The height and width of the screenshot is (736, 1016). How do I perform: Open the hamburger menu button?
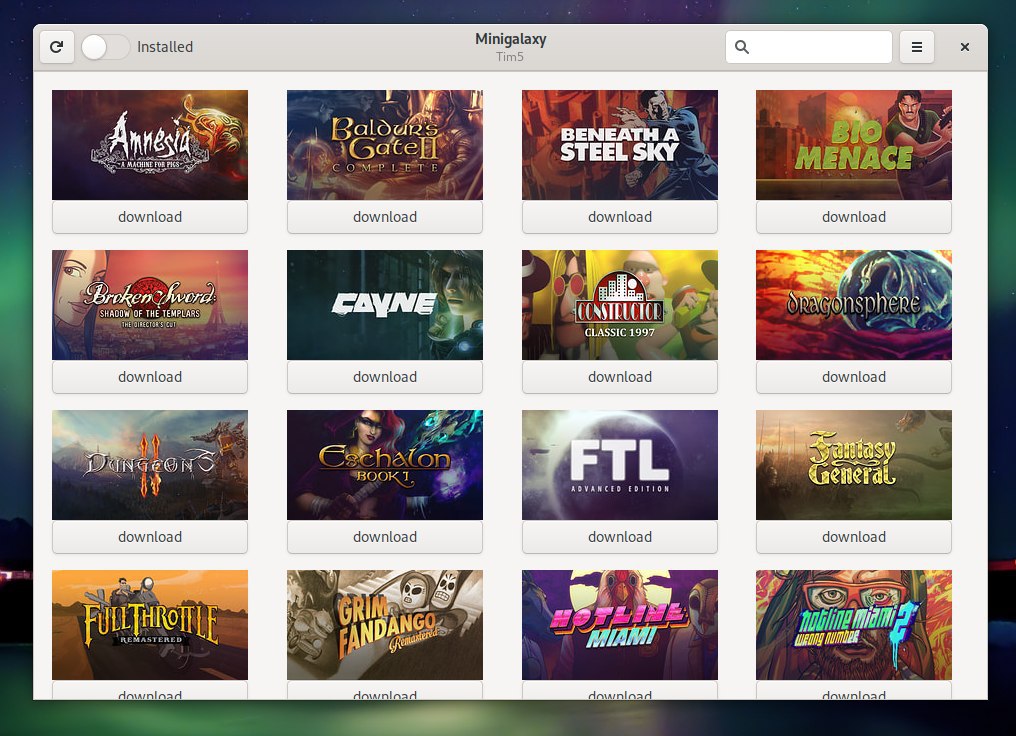click(x=917, y=47)
